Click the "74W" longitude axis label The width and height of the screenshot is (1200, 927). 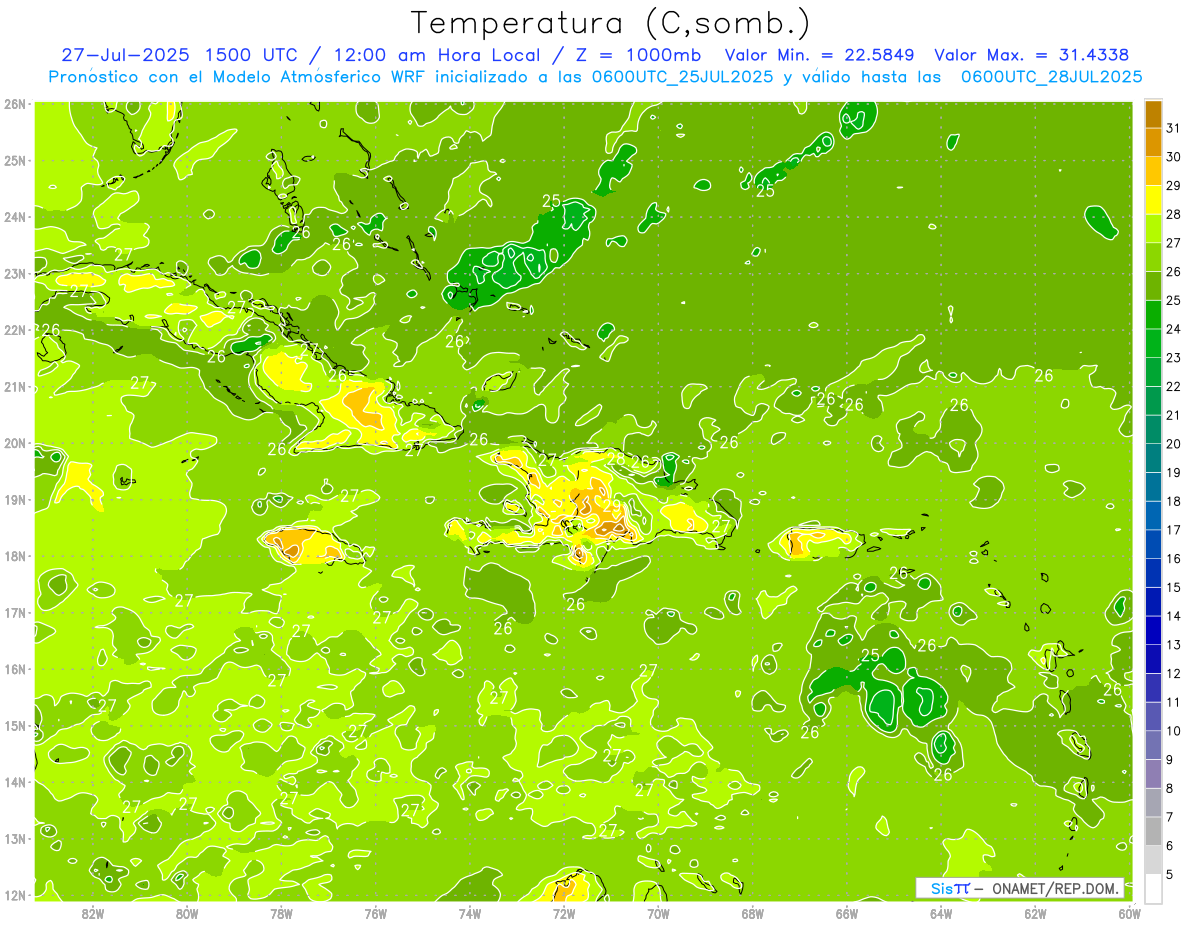click(469, 913)
